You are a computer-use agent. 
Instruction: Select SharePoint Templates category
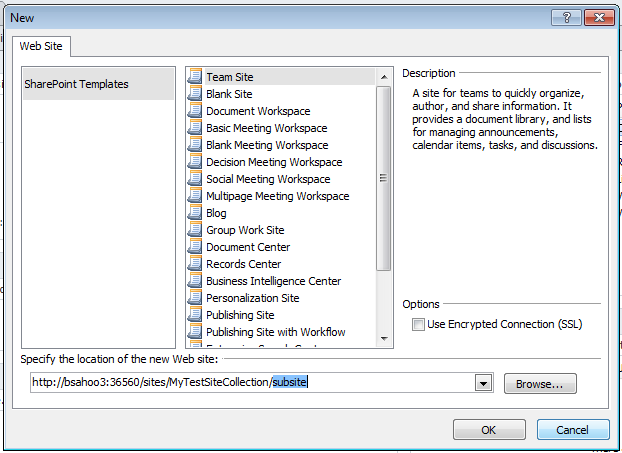98,84
